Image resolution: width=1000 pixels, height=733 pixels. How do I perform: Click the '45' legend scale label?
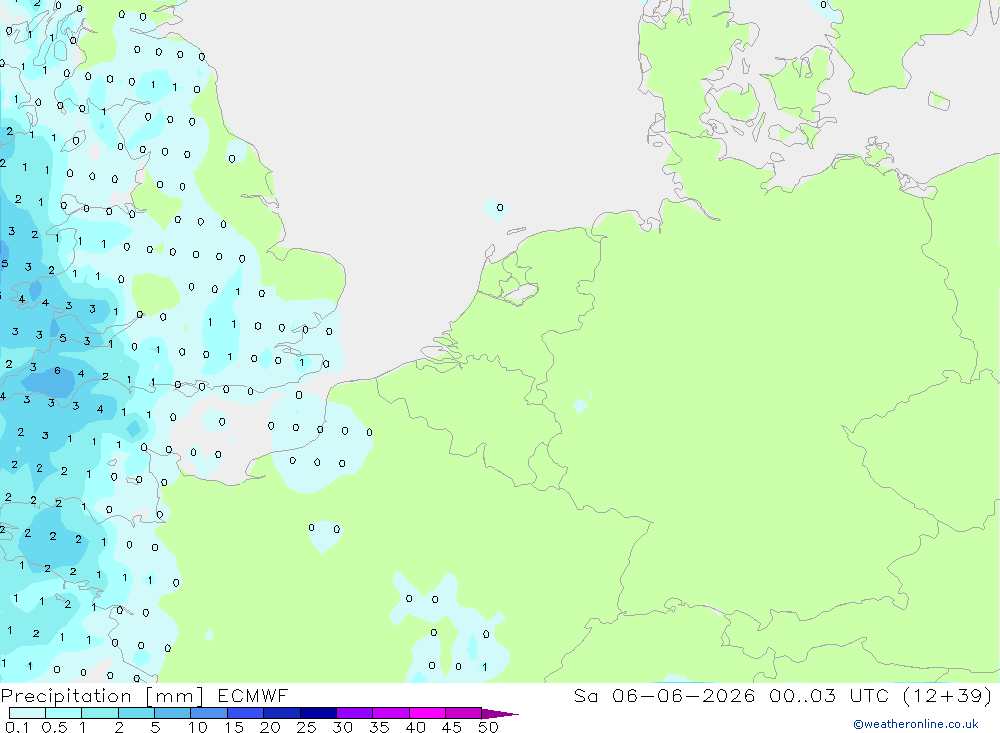(x=452, y=727)
